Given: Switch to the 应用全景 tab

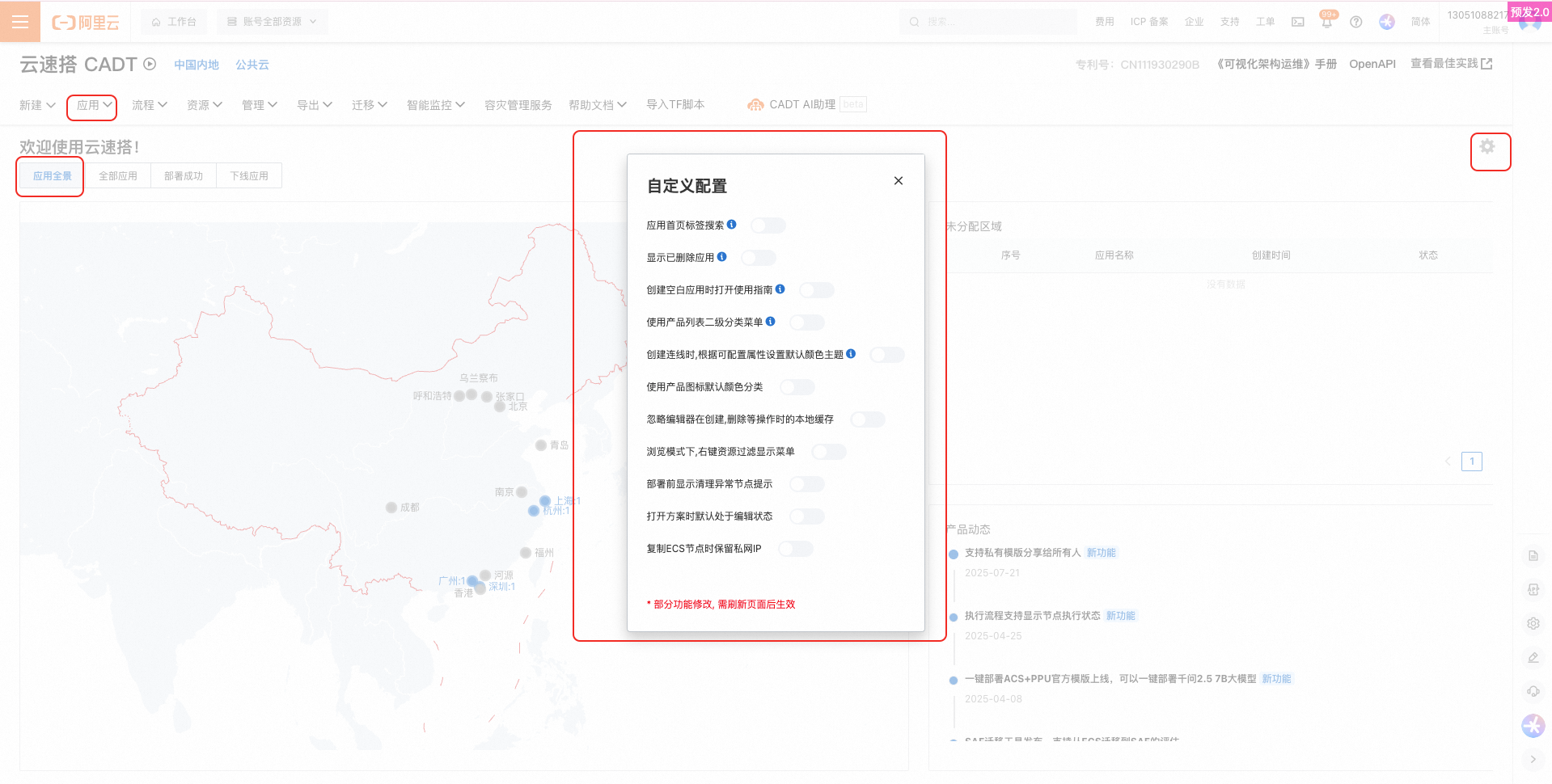Looking at the screenshot, I should click(53, 175).
